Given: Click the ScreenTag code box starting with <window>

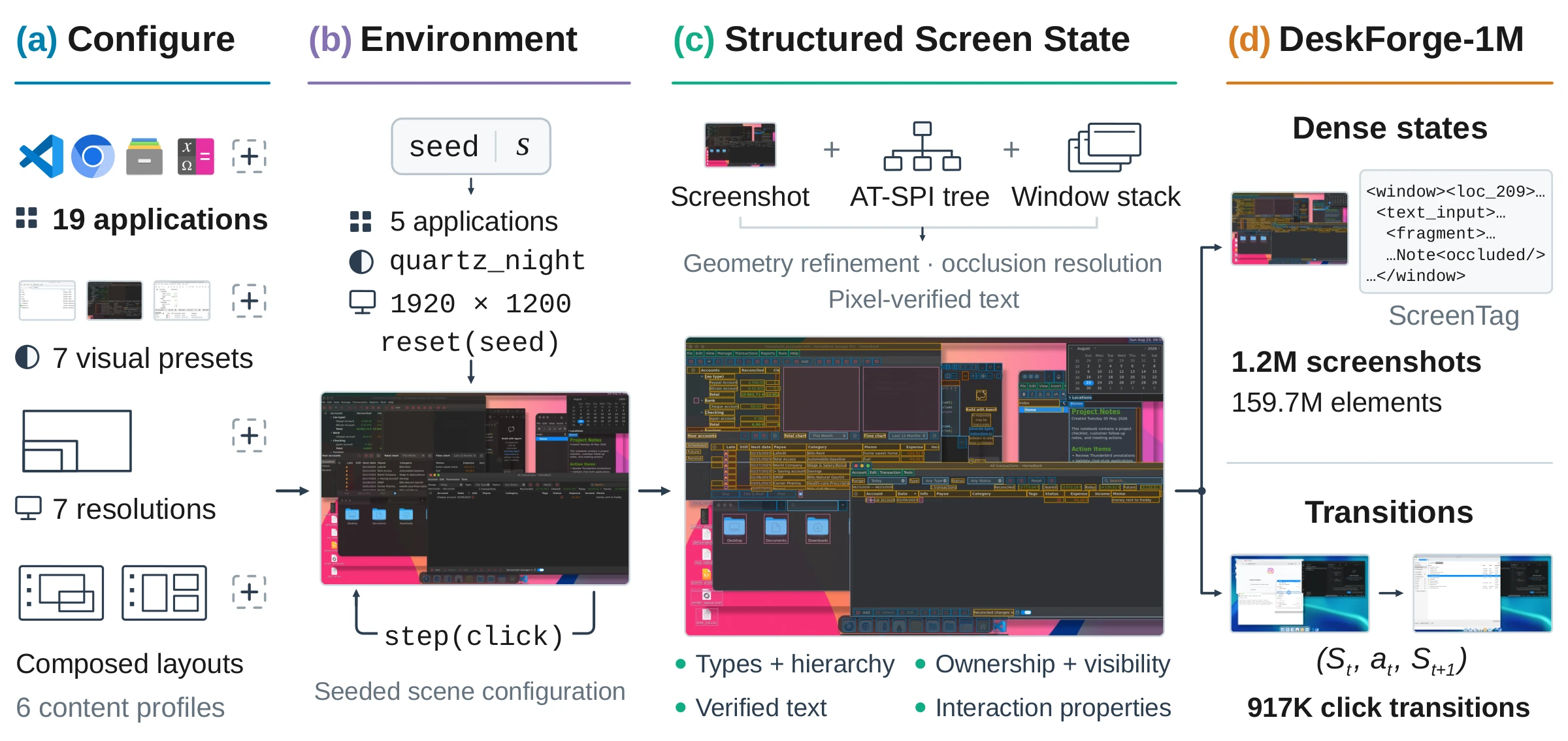Looking at the screenshot, I should pos(1456,232).
